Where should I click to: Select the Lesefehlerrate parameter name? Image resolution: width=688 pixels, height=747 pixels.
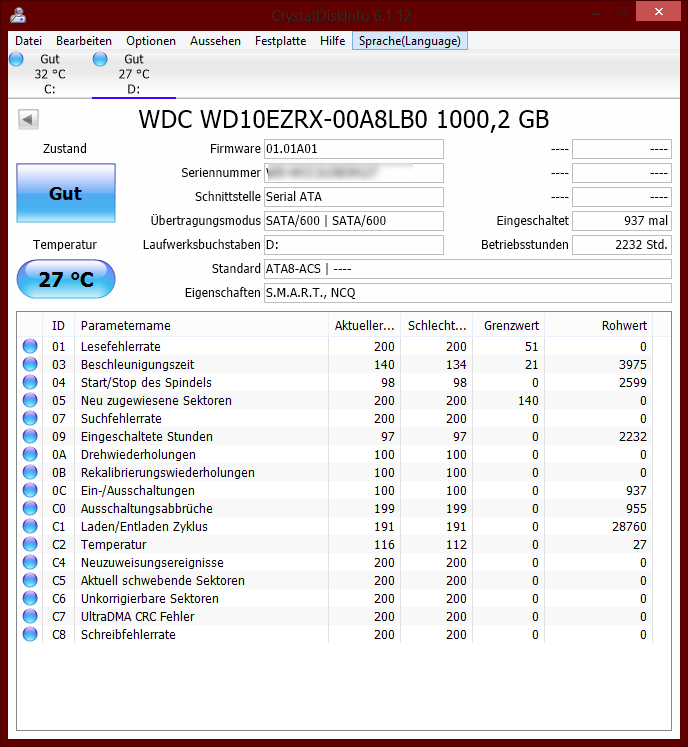point(121,347)
